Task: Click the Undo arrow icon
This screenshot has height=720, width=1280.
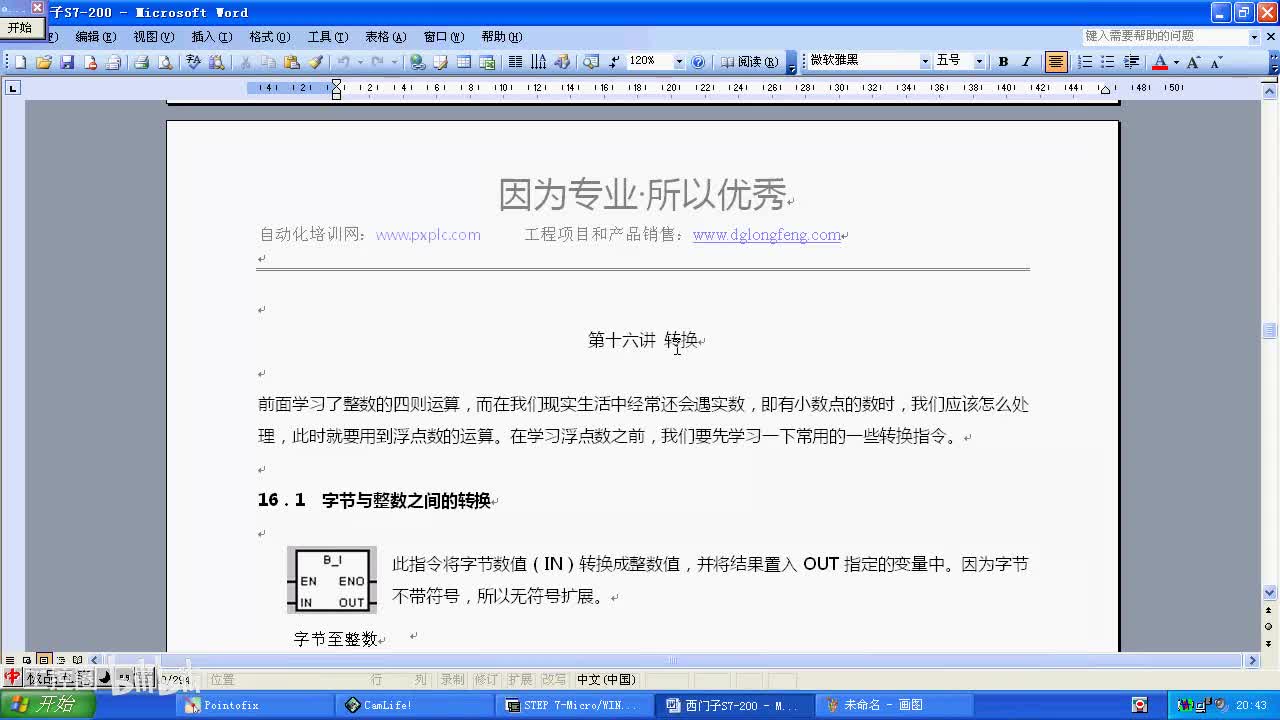Action: click(343, 62)
